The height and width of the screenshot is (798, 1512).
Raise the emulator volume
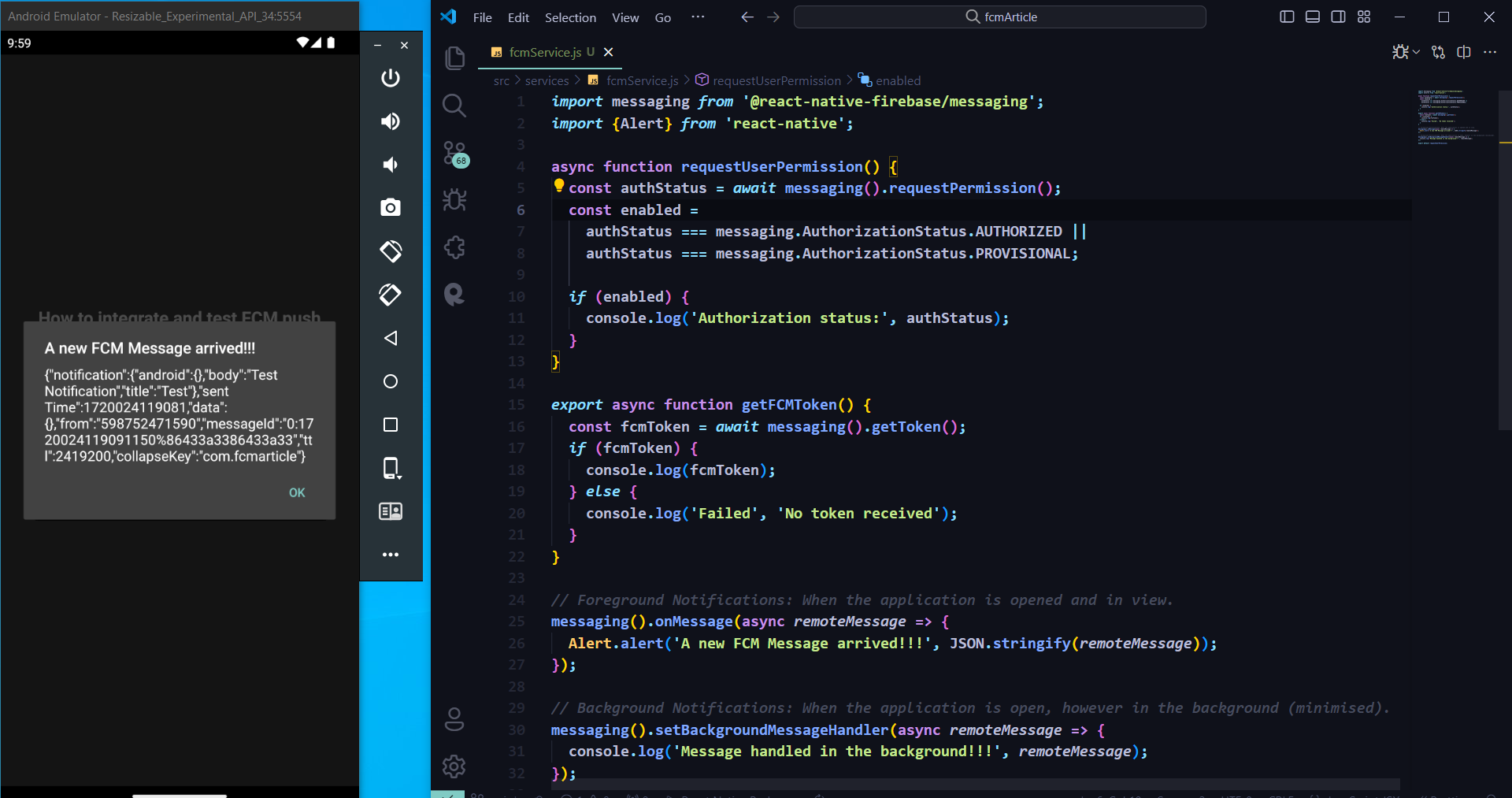391,121
